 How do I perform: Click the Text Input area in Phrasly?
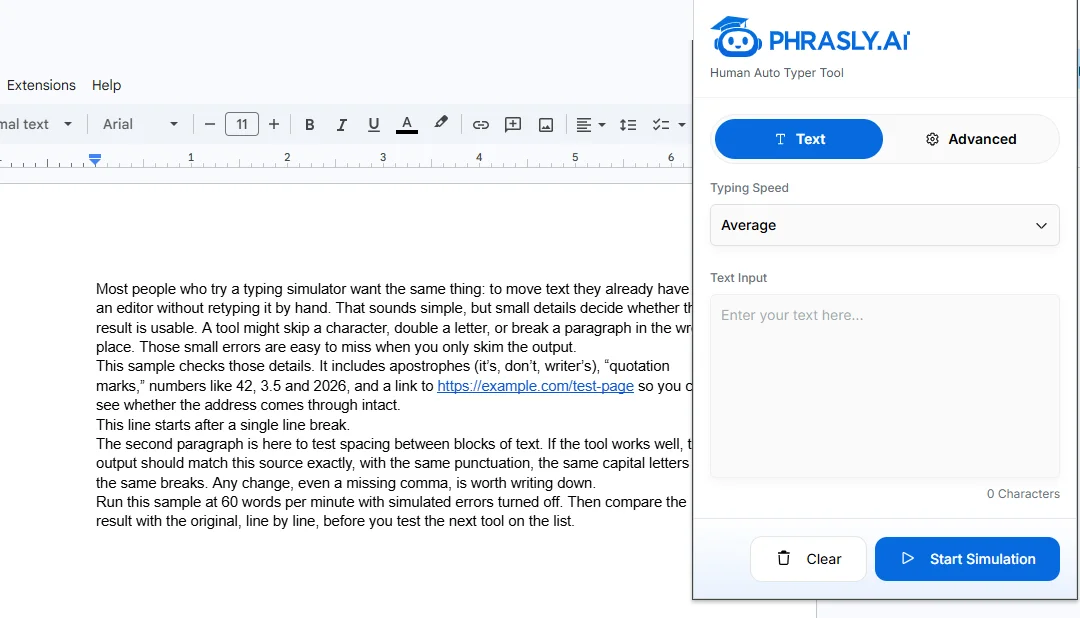(x=884, y=386)
